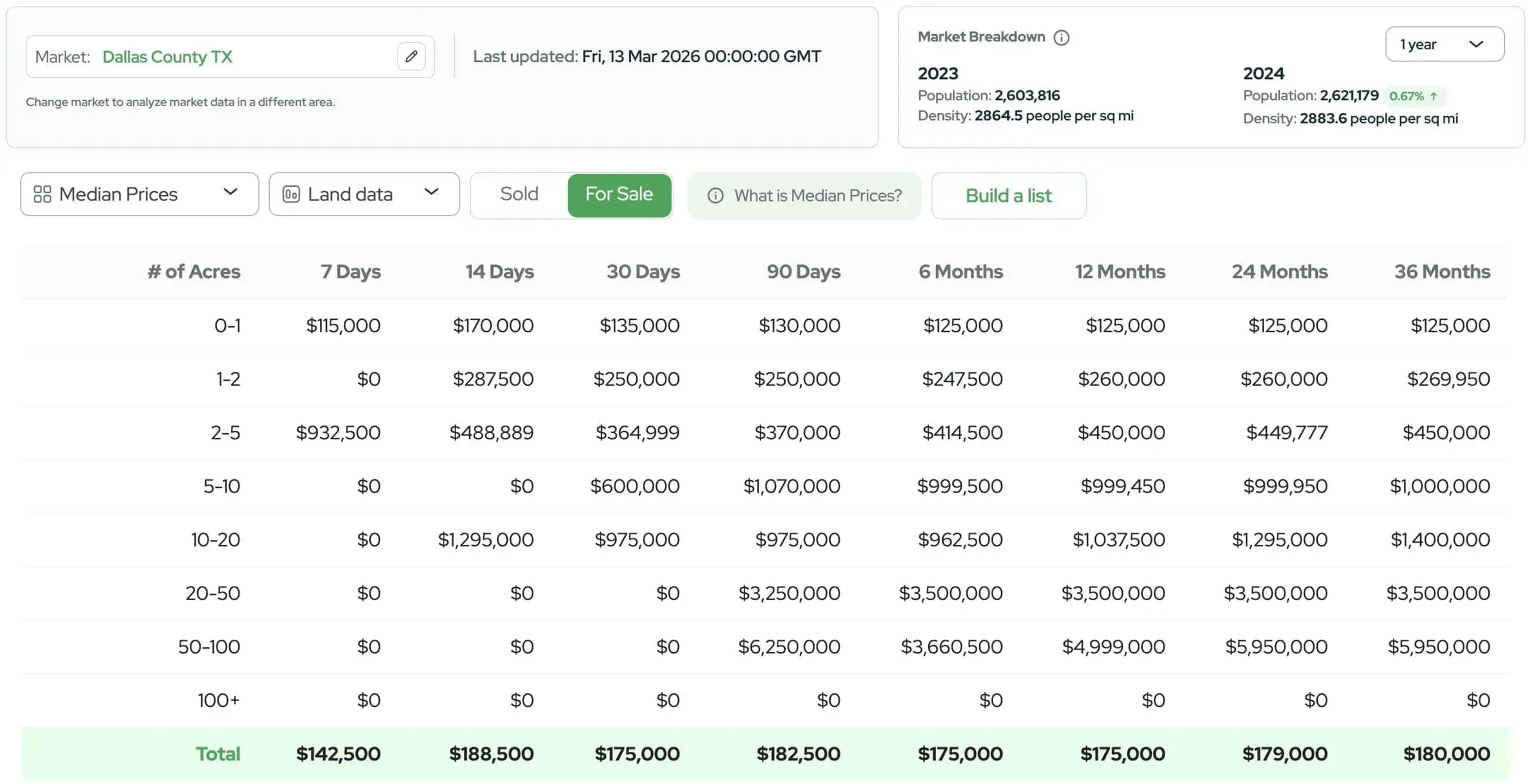
Task: Click the Build a list button
Action: 1009,195
